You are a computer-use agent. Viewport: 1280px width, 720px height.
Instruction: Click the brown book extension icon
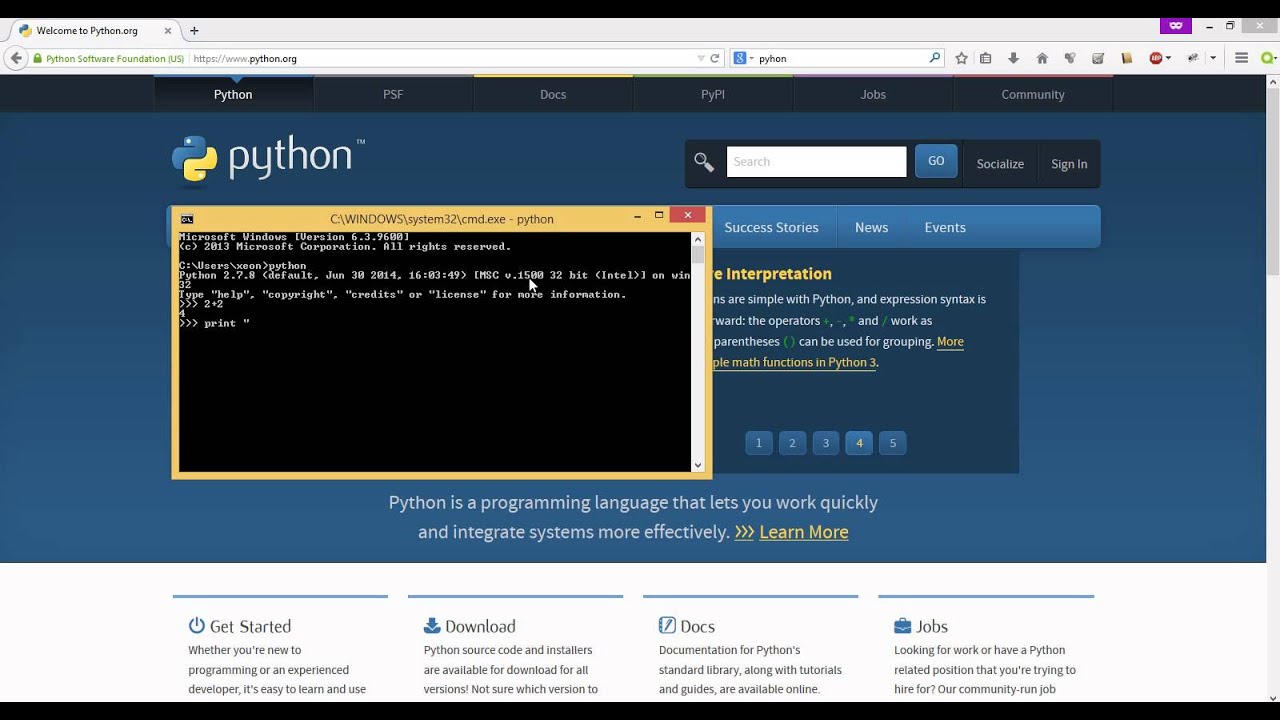coord(1127,58)
